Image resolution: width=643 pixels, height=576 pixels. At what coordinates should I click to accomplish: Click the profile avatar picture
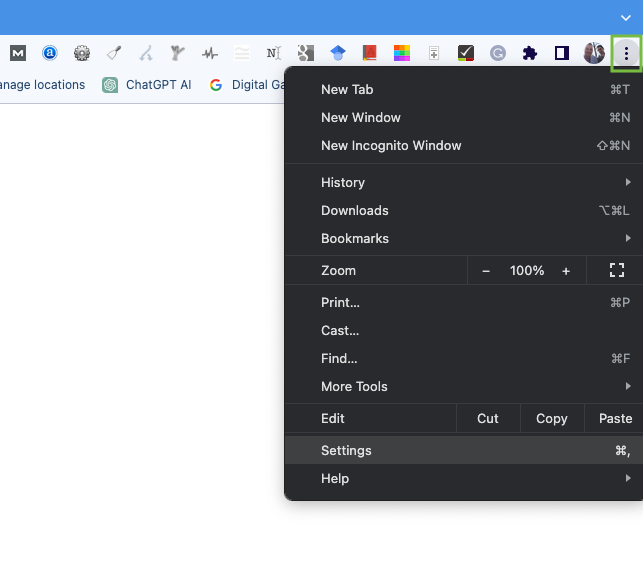coord(594,53)
